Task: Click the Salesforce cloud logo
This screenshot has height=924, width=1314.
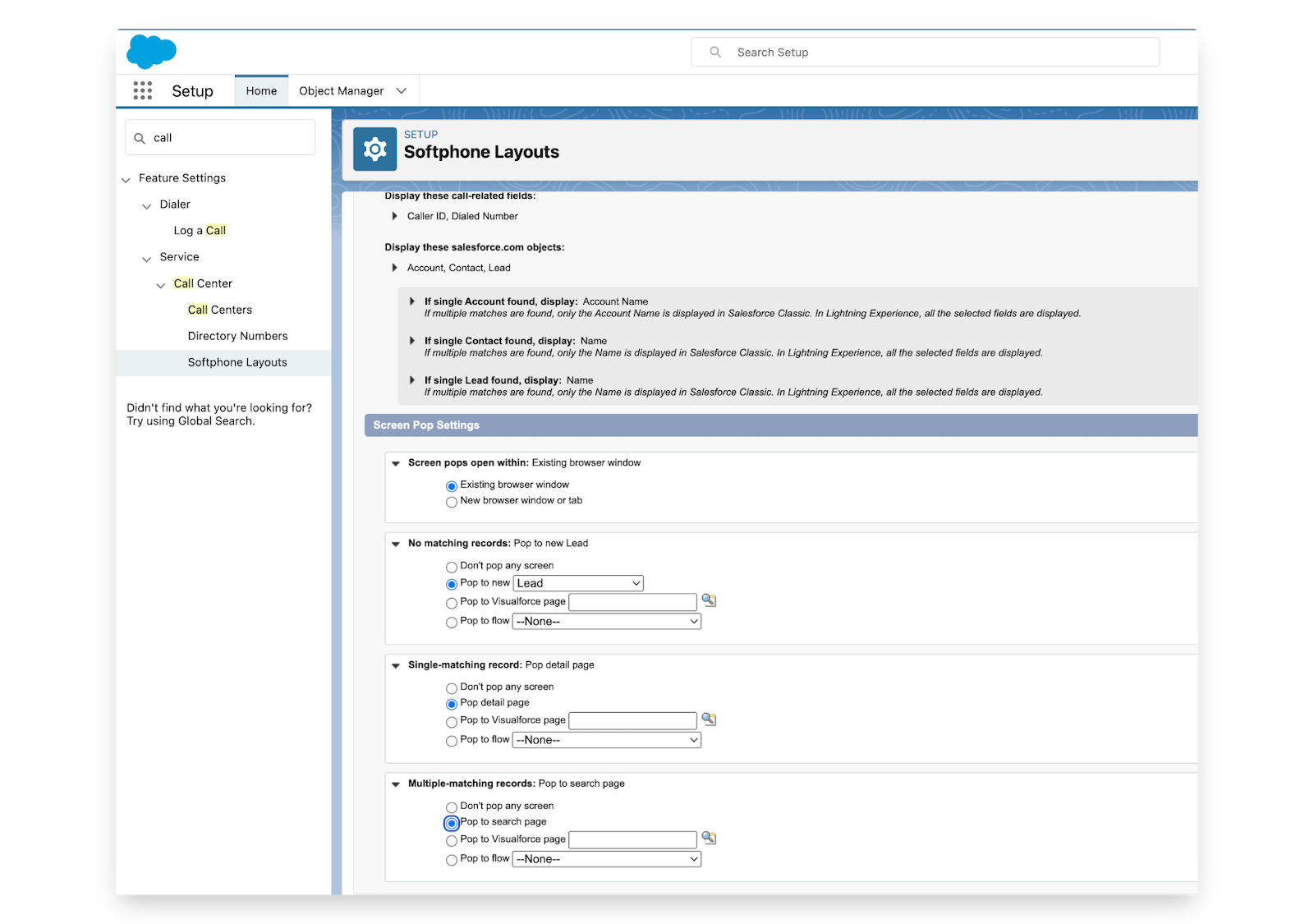Action: coord(151,51)
